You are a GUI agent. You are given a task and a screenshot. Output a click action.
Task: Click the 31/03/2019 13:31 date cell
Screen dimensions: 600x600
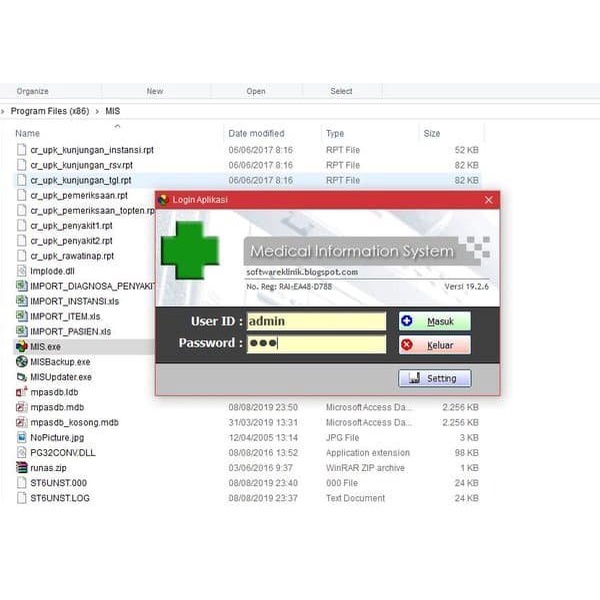pyautogui.click(x=263, y=422)
